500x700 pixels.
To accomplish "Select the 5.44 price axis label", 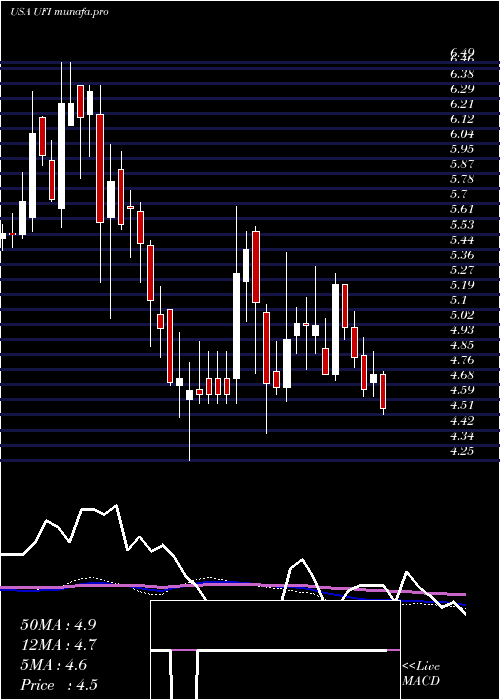I will click(462, 240).
